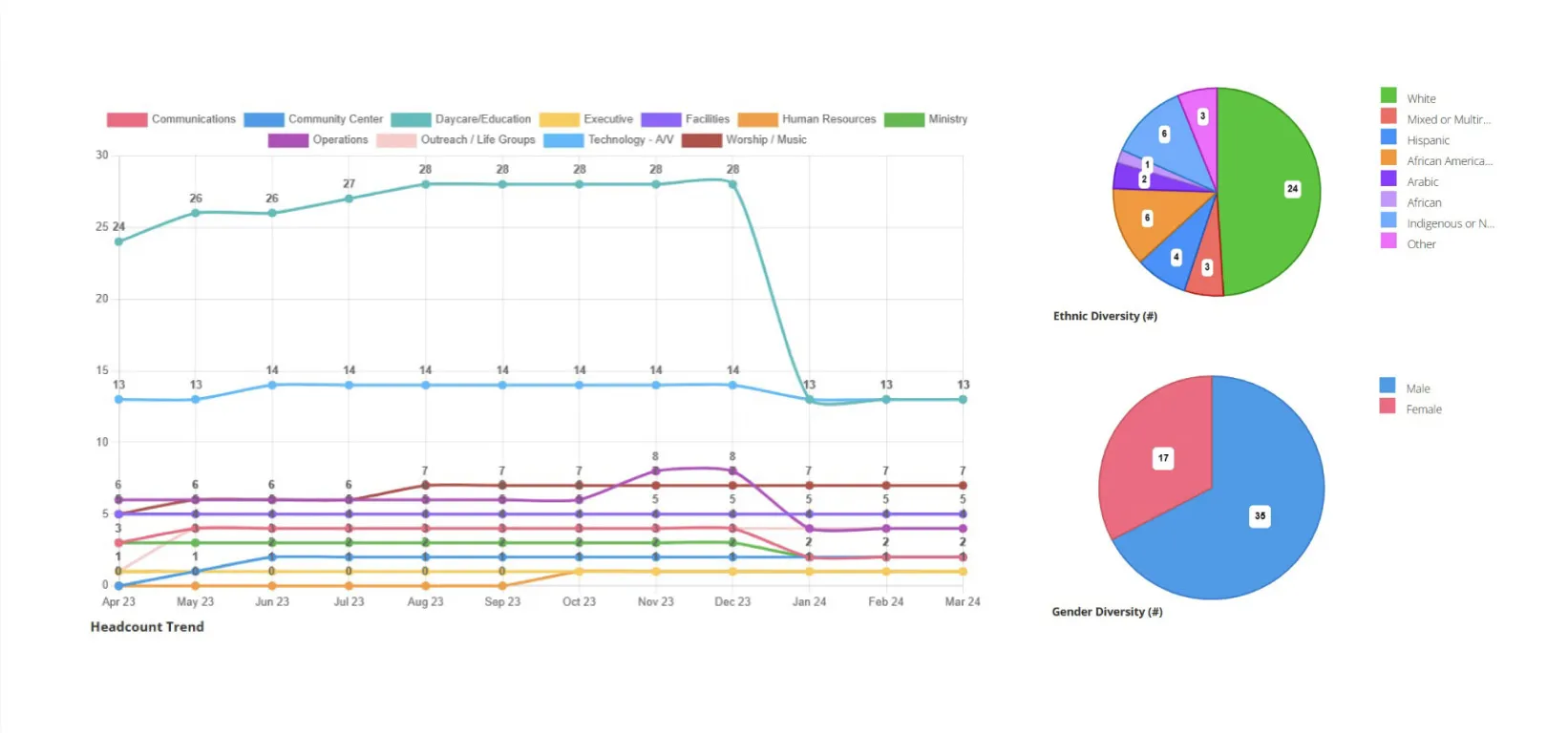Click the Jan 24 axis label

tap(809, 602)
